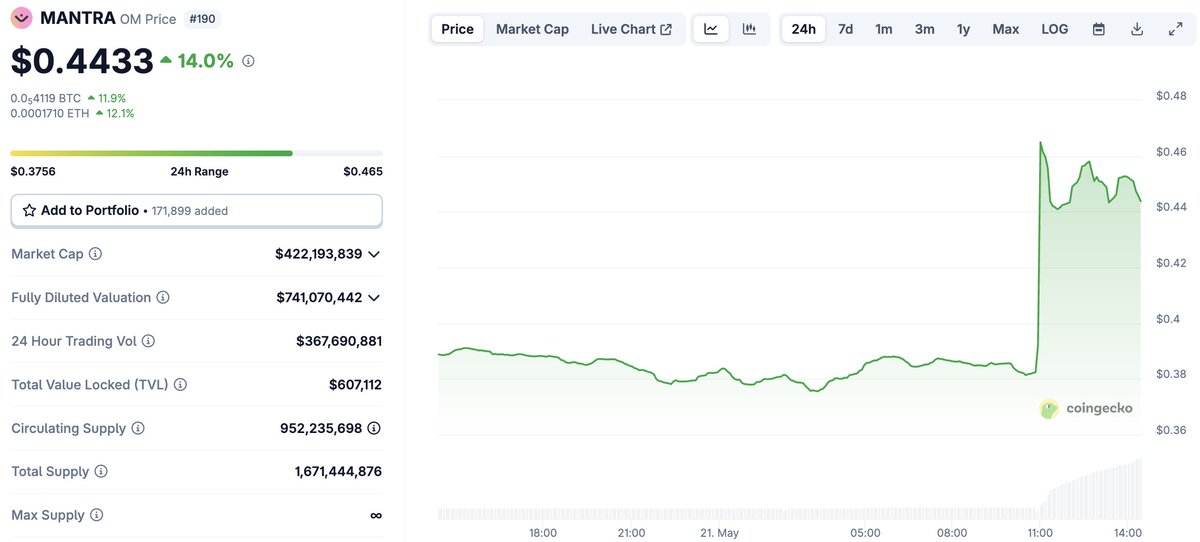Switch to candlestick chart icon
Image resolution: width=1200 pixels, height=542 pixels.
pyautogui.click(x=749, y=29)
